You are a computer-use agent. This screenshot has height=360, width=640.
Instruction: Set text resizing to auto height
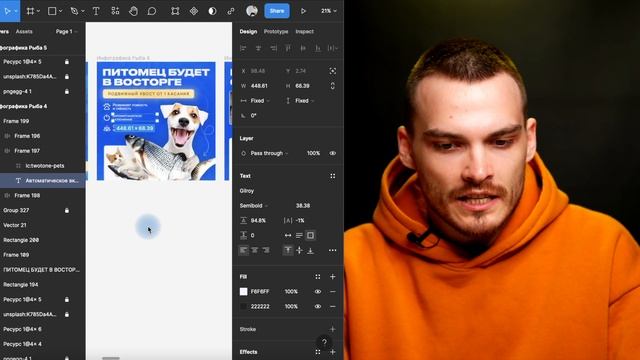tap(299, 236)
